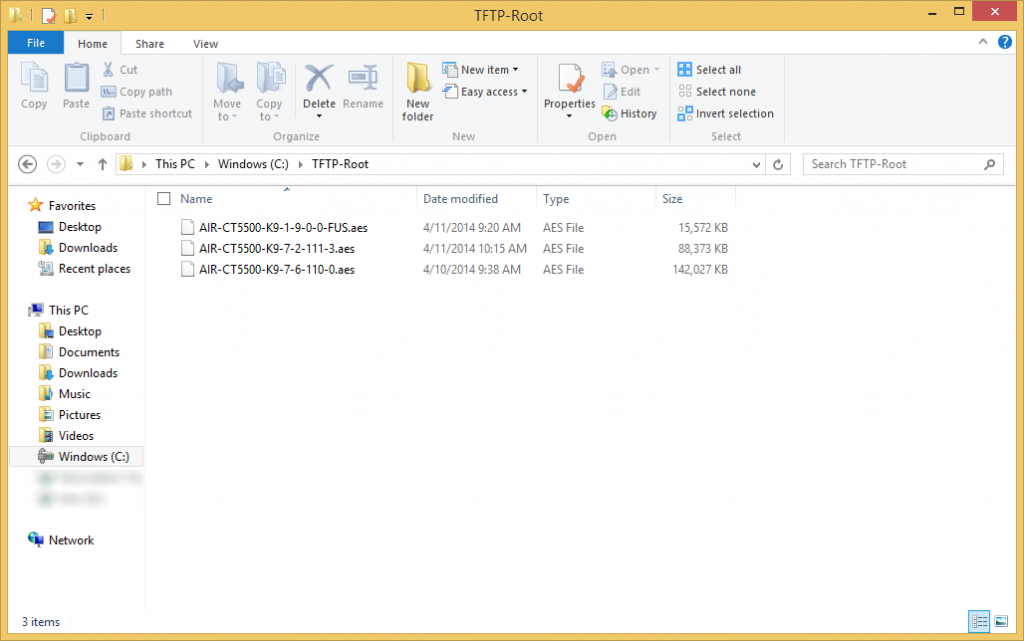This screenshot has width=1024, height=641.
Task: Open the Easy access dropdown
Action: (x=485, y=91)
